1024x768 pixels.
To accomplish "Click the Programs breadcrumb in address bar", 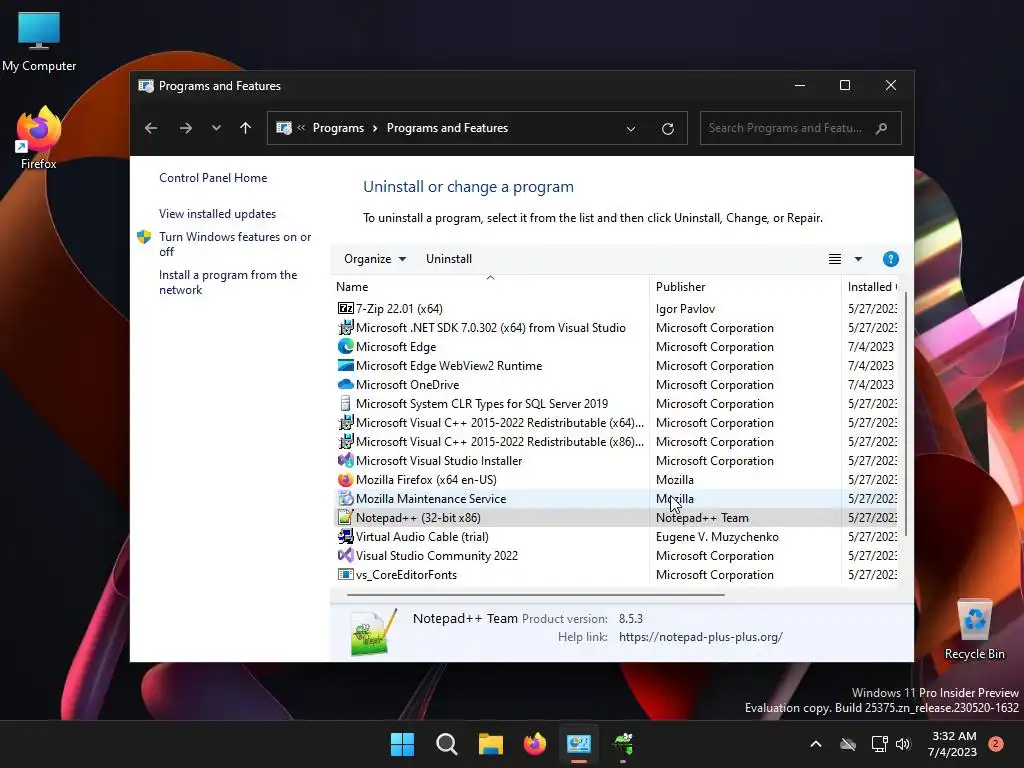I will (x=338, y=128).
